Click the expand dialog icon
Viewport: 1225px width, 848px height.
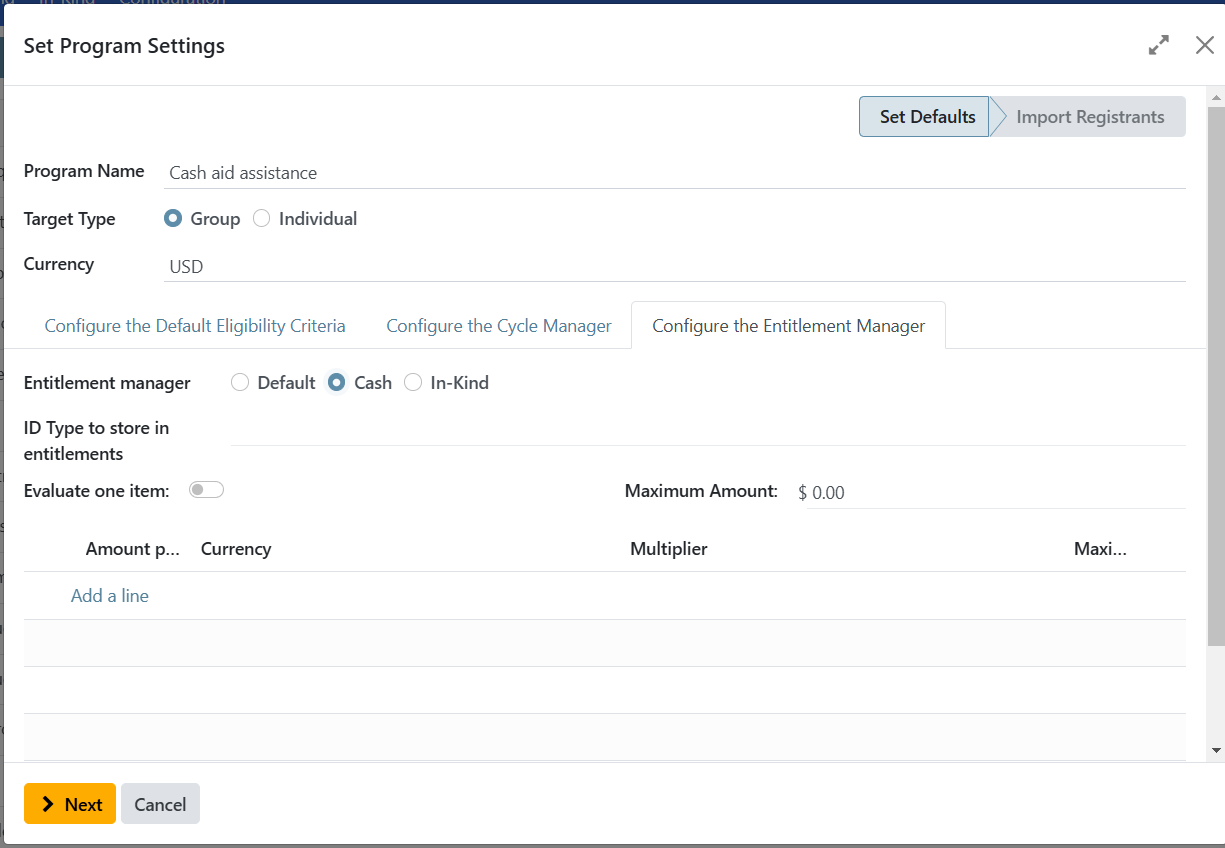click(1158, 45)
